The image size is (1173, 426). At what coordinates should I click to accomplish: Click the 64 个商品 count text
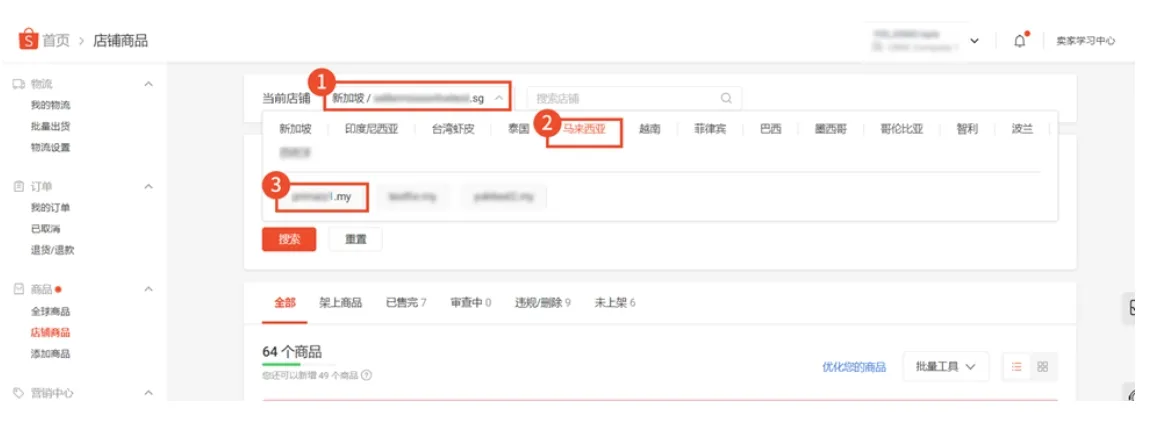(x=293, y=352)
